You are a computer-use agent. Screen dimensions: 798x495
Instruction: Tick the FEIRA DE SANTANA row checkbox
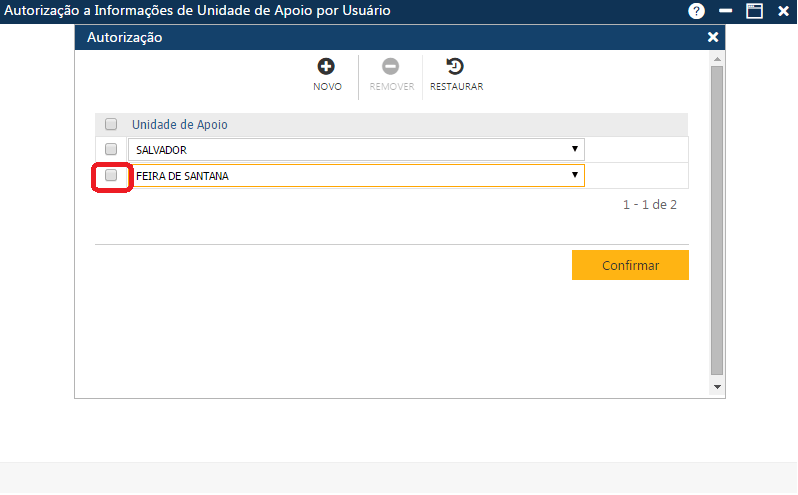pyautogui.click(x=111, y=175)
